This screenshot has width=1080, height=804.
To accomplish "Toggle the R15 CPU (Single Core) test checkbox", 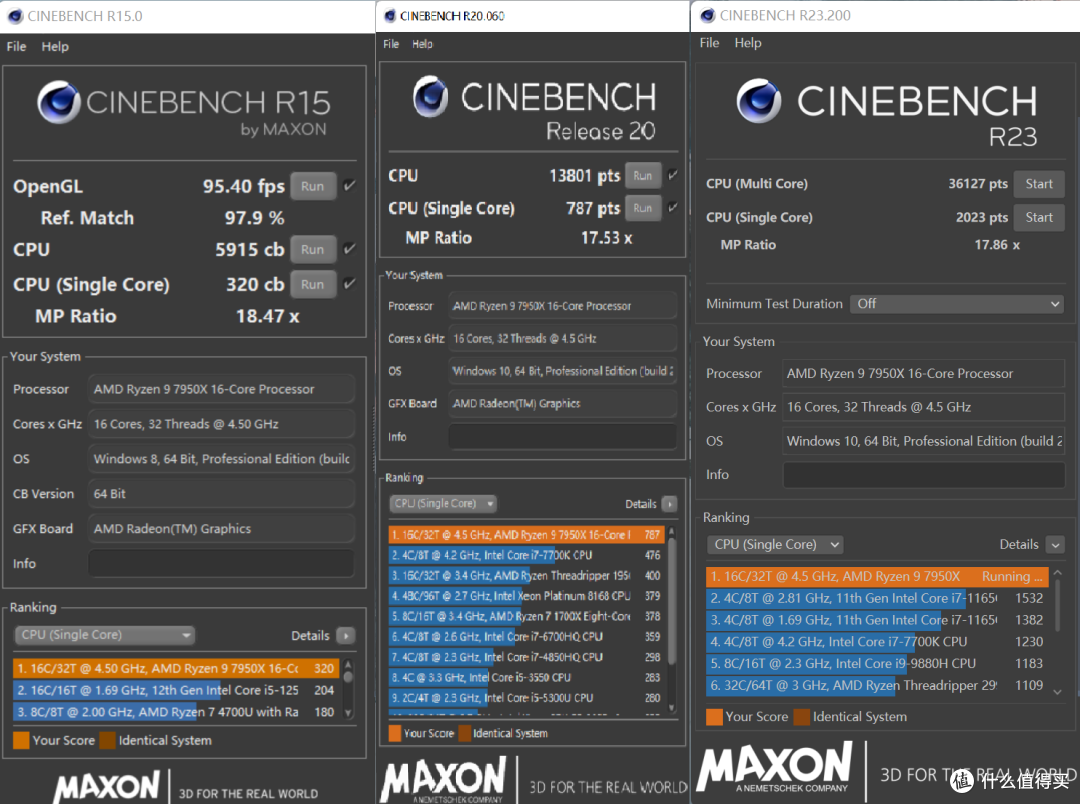I will tap(350, 283).
